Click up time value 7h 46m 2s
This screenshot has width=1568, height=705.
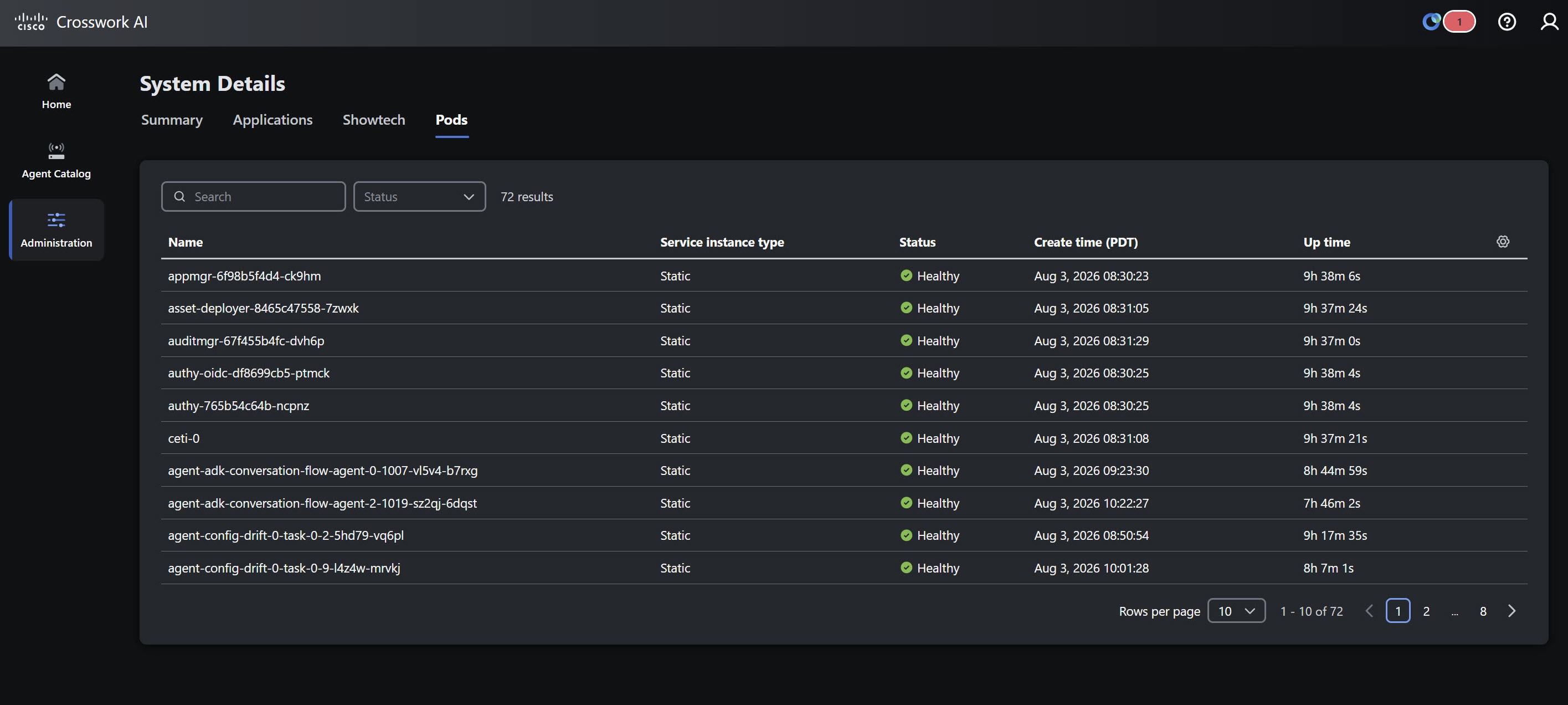(x=1331, y=503)
